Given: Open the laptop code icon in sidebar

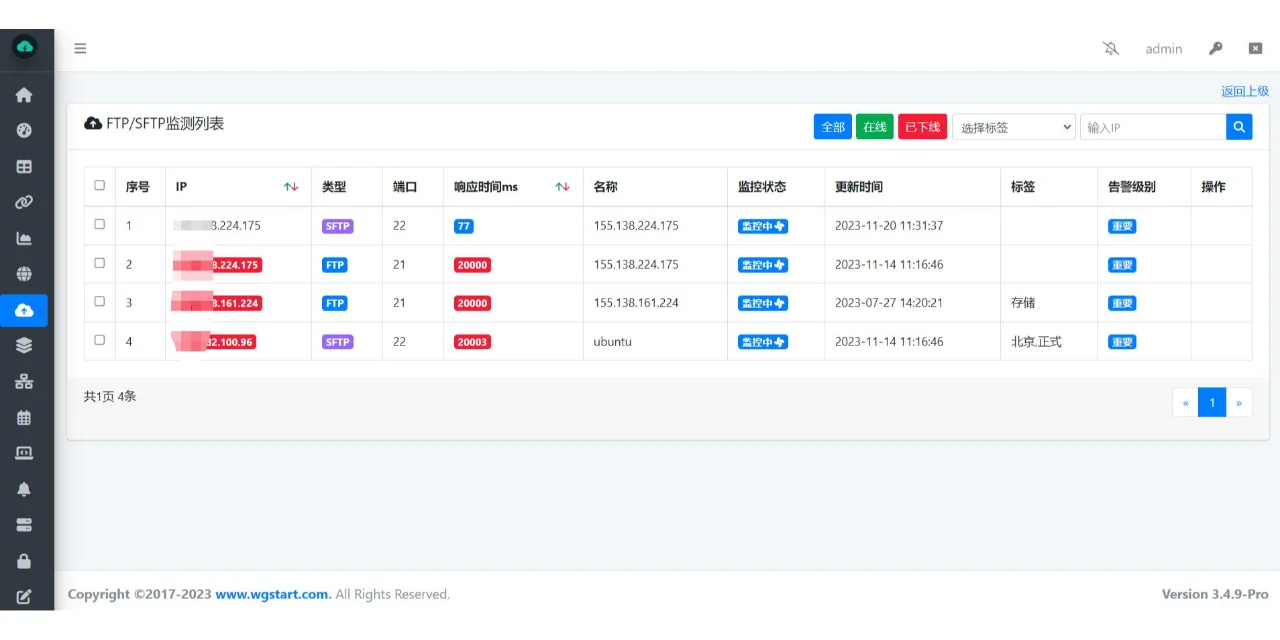Looking at the screenshot, I should click(x=24, y=453).
